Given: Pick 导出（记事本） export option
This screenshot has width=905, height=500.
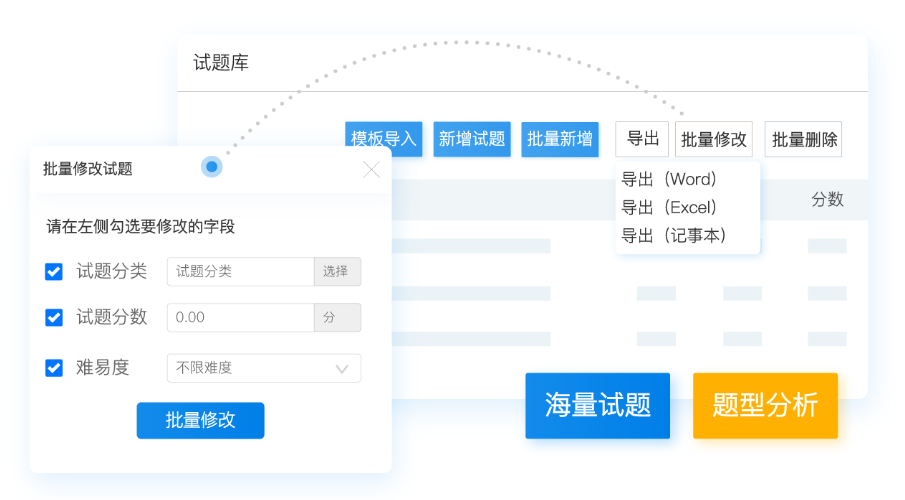Looking at the screenshot, I should tap(673, 236).
